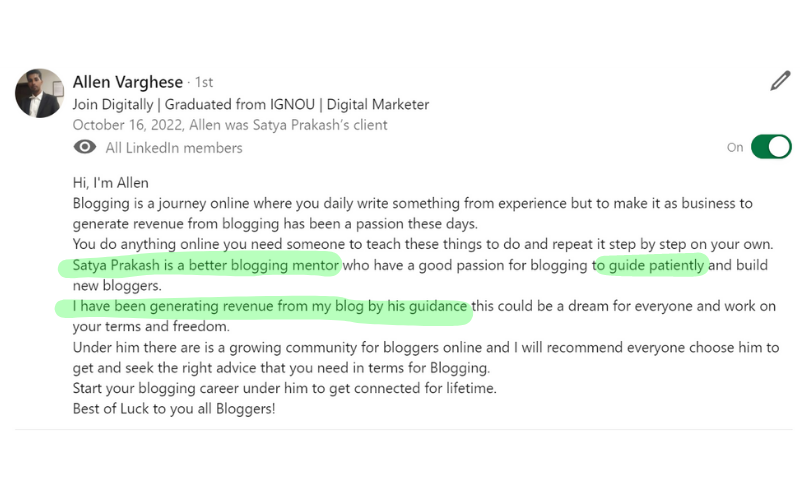Select the October 16, 2022 relationship line
This screenshot has height=500, width=800.
pyautogui.click(x=230, y=125)
